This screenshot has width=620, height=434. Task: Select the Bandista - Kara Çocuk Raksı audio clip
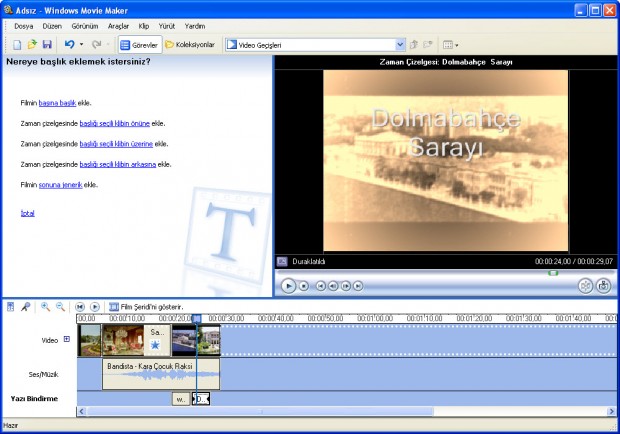pyautogui.click(x=161, y=374)
